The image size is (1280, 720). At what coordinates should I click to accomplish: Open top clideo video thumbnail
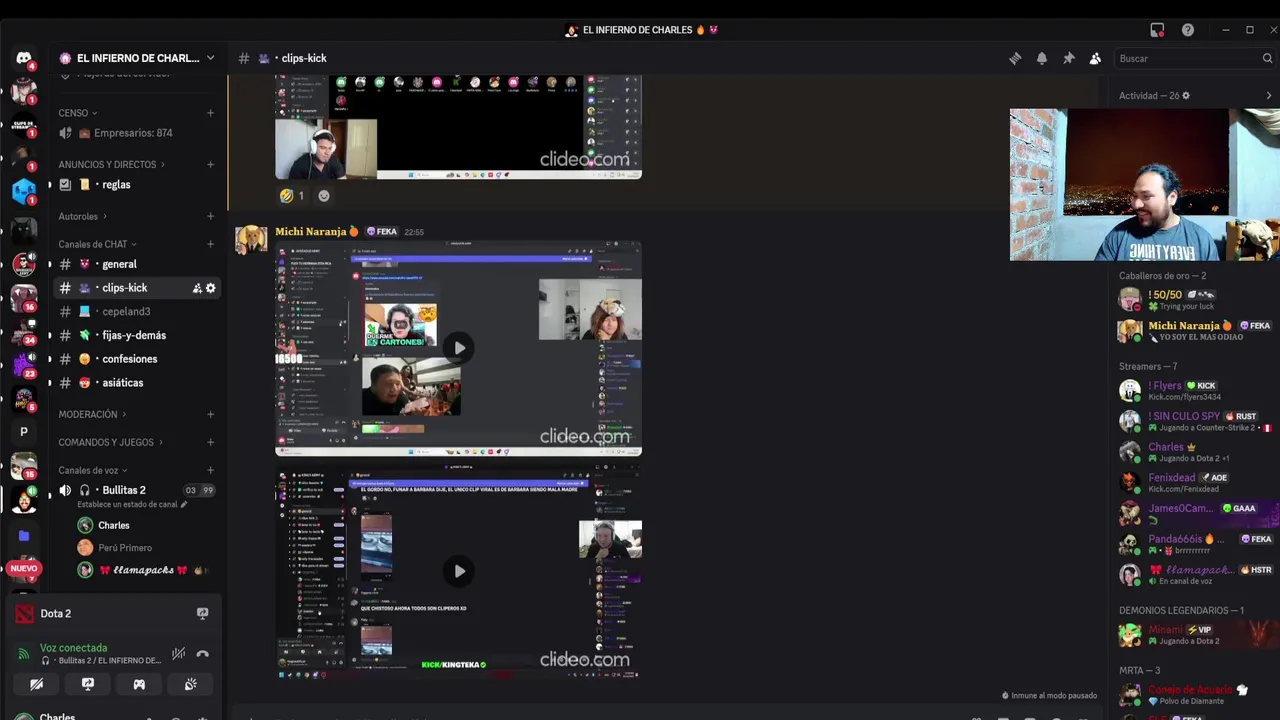tap(459, 127)
